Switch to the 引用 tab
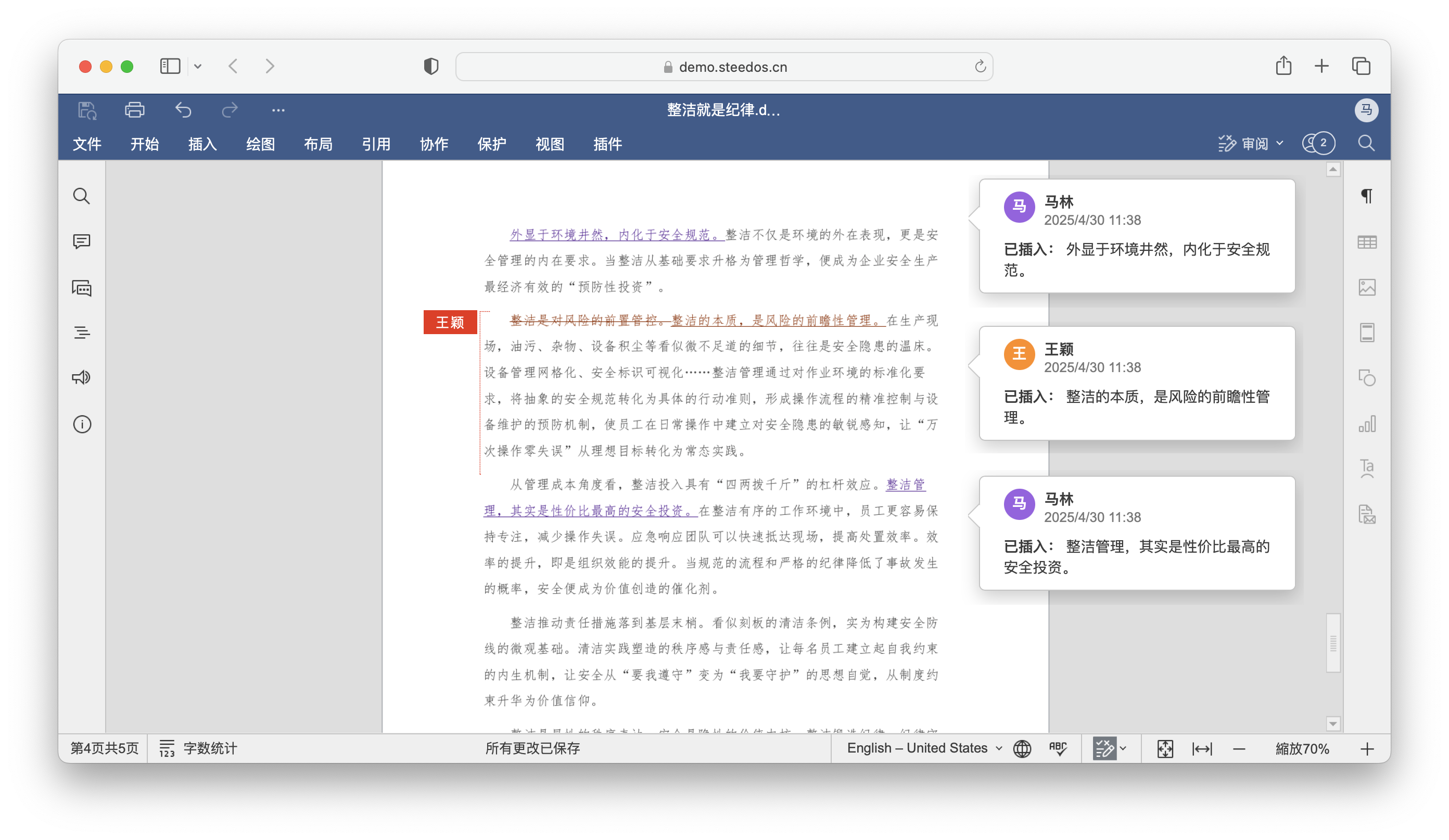 [376, 144]
